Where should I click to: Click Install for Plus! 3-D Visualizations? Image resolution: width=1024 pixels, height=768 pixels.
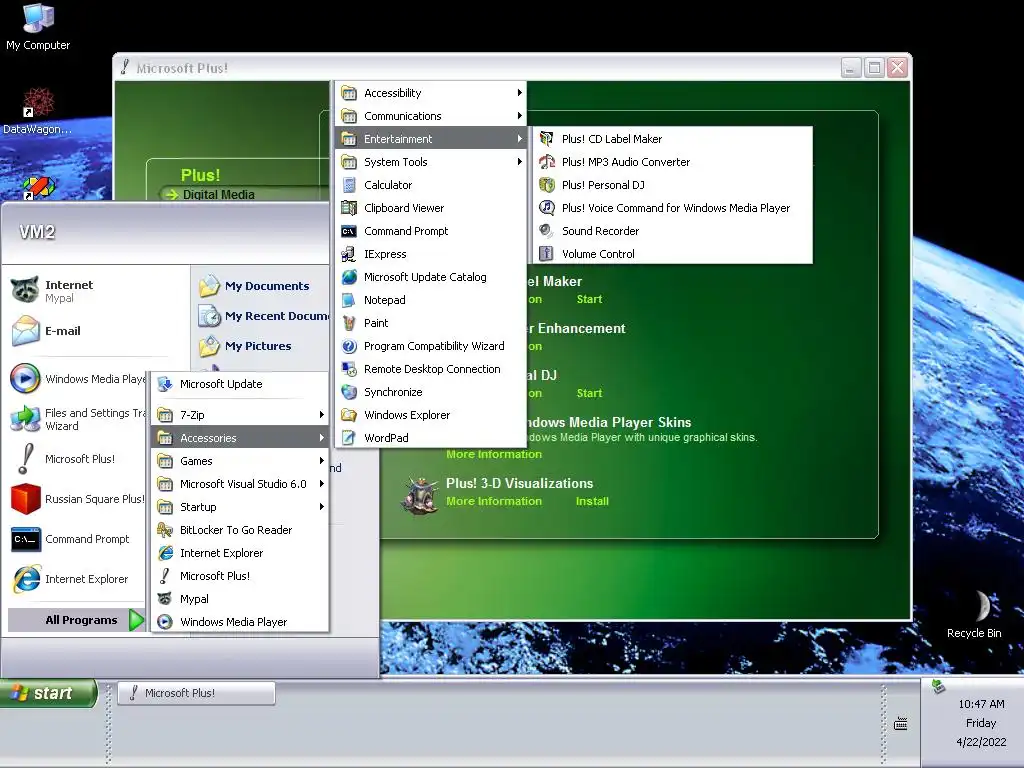[592, 502]
